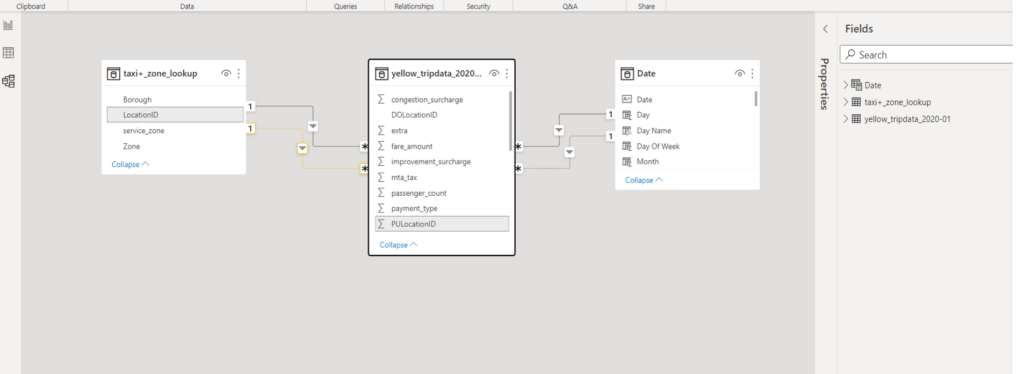Switch to Report view icon
The height and width of the screenshot is (374, 1024).
8,25
